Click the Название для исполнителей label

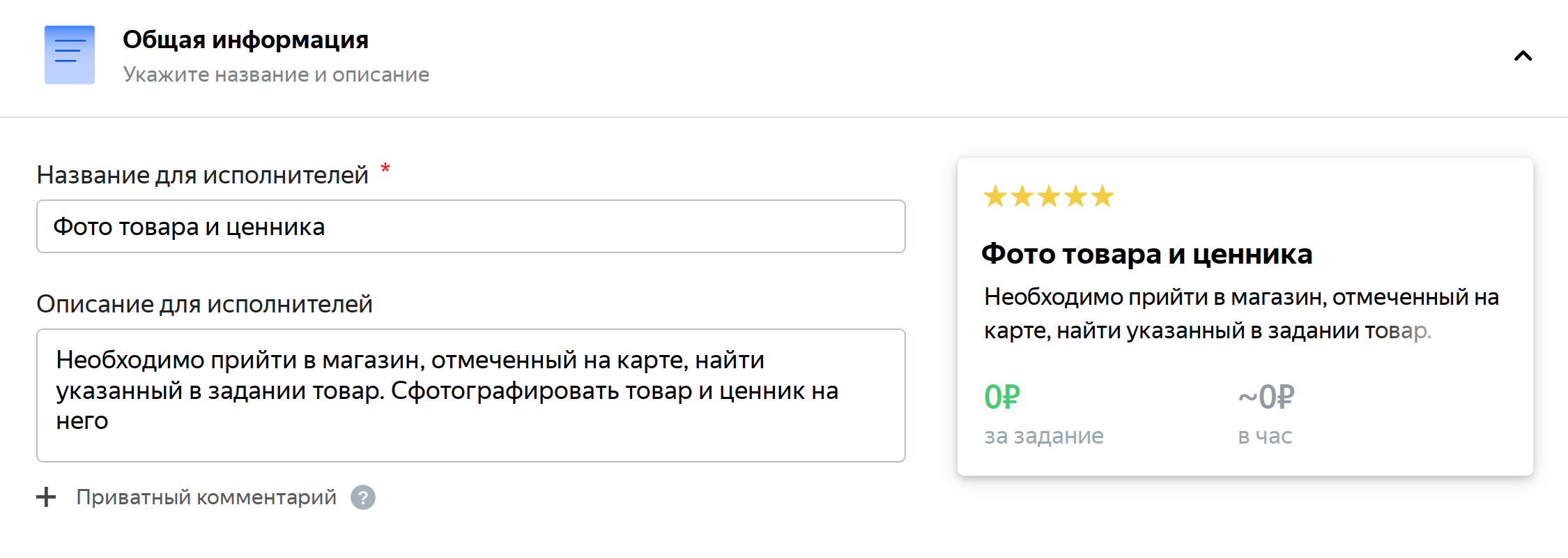[x=202, y=175]
